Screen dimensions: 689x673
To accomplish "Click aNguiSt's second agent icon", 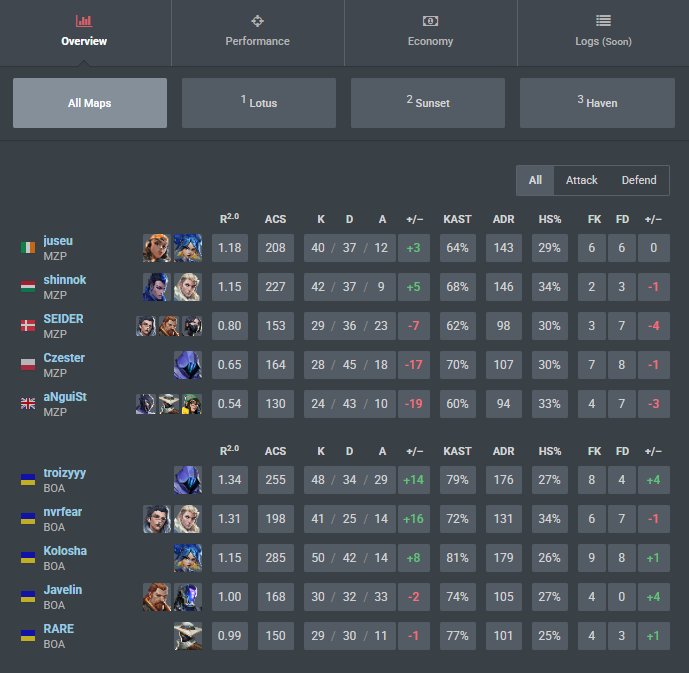I will pos(169,404).
